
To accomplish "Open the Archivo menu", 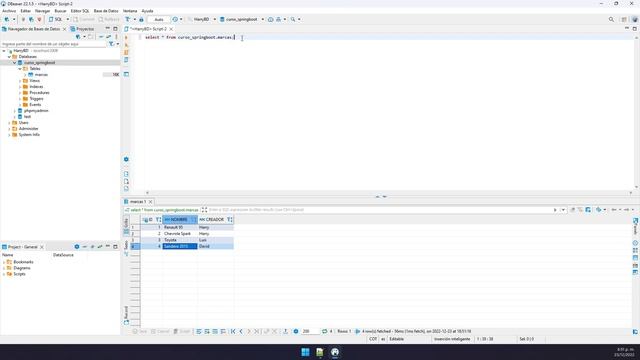I will coord(9,11).
